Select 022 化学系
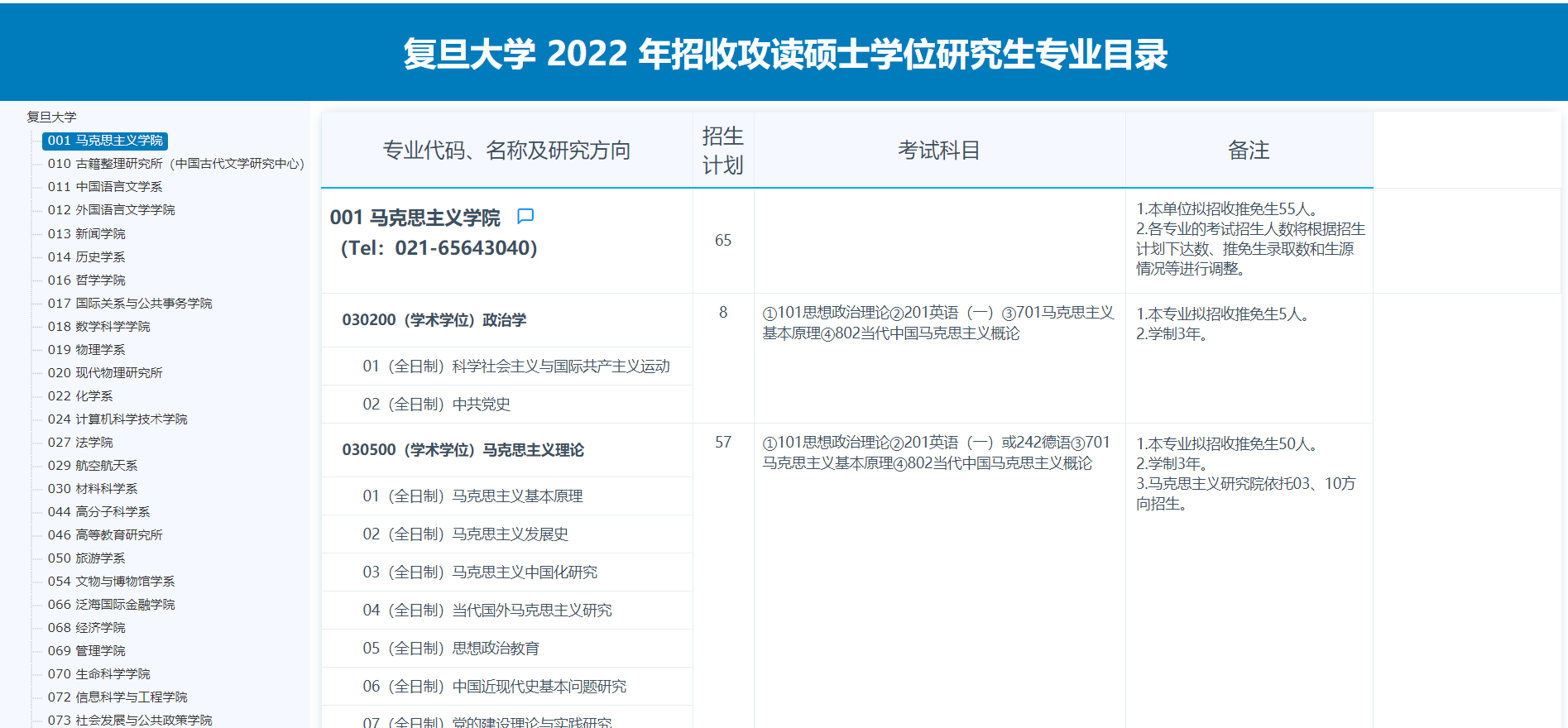Viewport: 1568px width, 728px height. (x=80, y=396)
